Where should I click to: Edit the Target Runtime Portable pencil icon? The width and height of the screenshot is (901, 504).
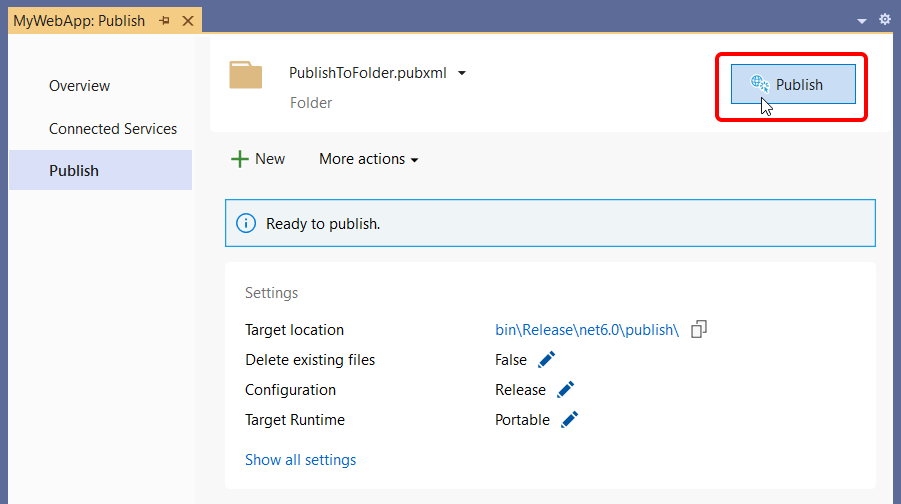point(569,420)
